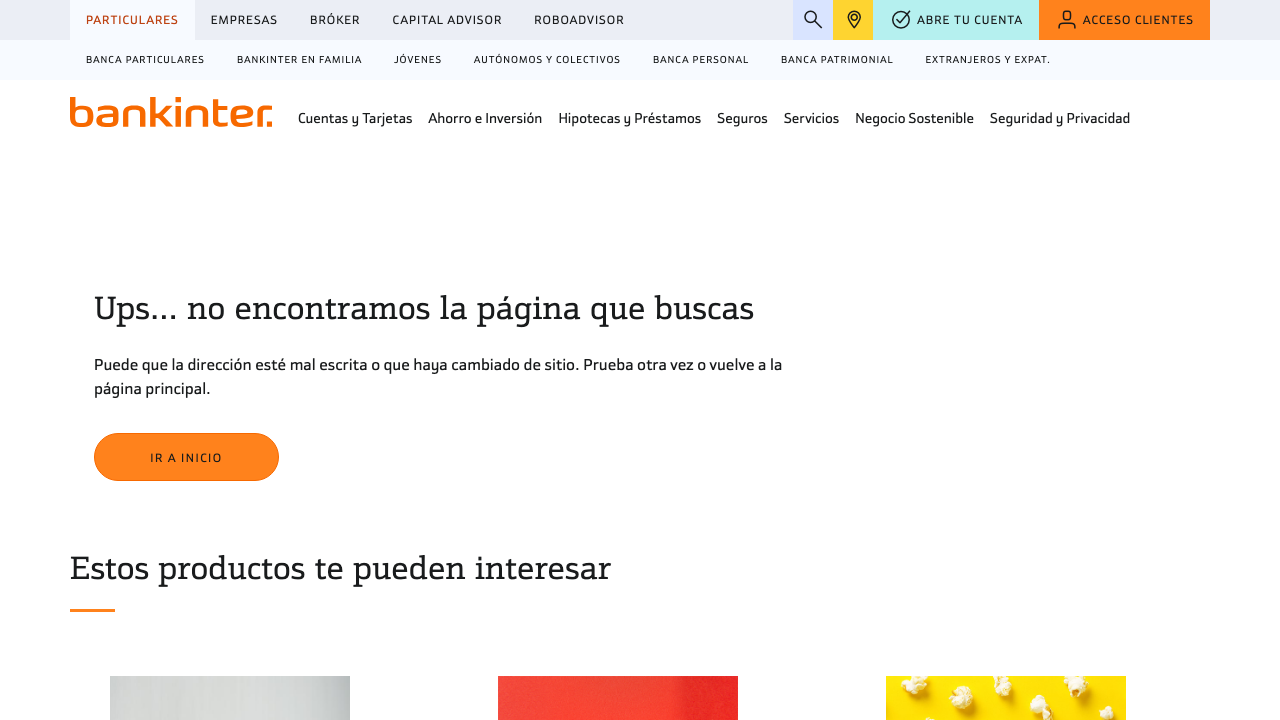Viewport: 1280px width, 720px height.
Task: Click the Bankinter logo
Action: point(171,112)
